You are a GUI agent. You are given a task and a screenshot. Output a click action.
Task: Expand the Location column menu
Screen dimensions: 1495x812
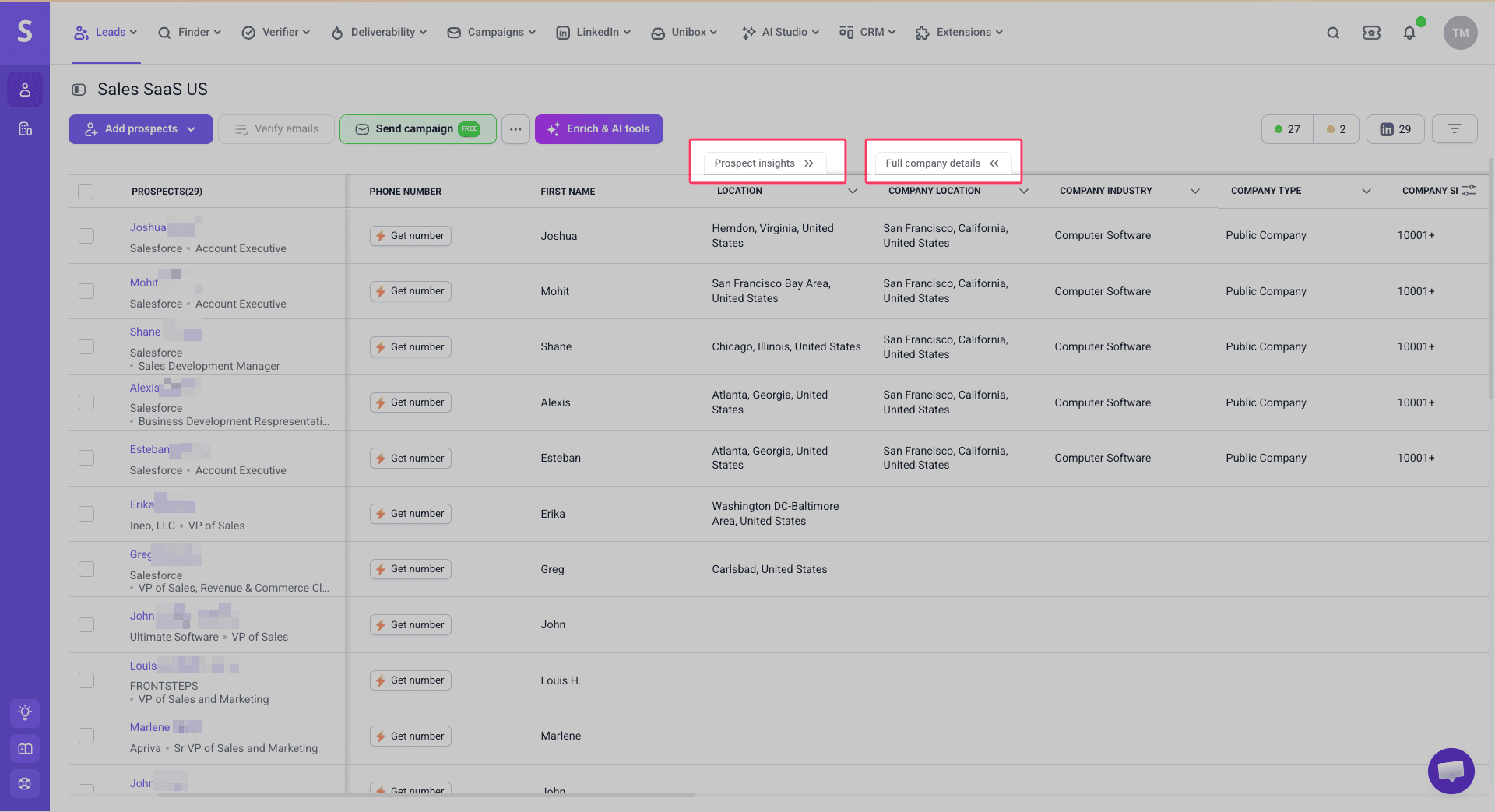tap(853, 192)
